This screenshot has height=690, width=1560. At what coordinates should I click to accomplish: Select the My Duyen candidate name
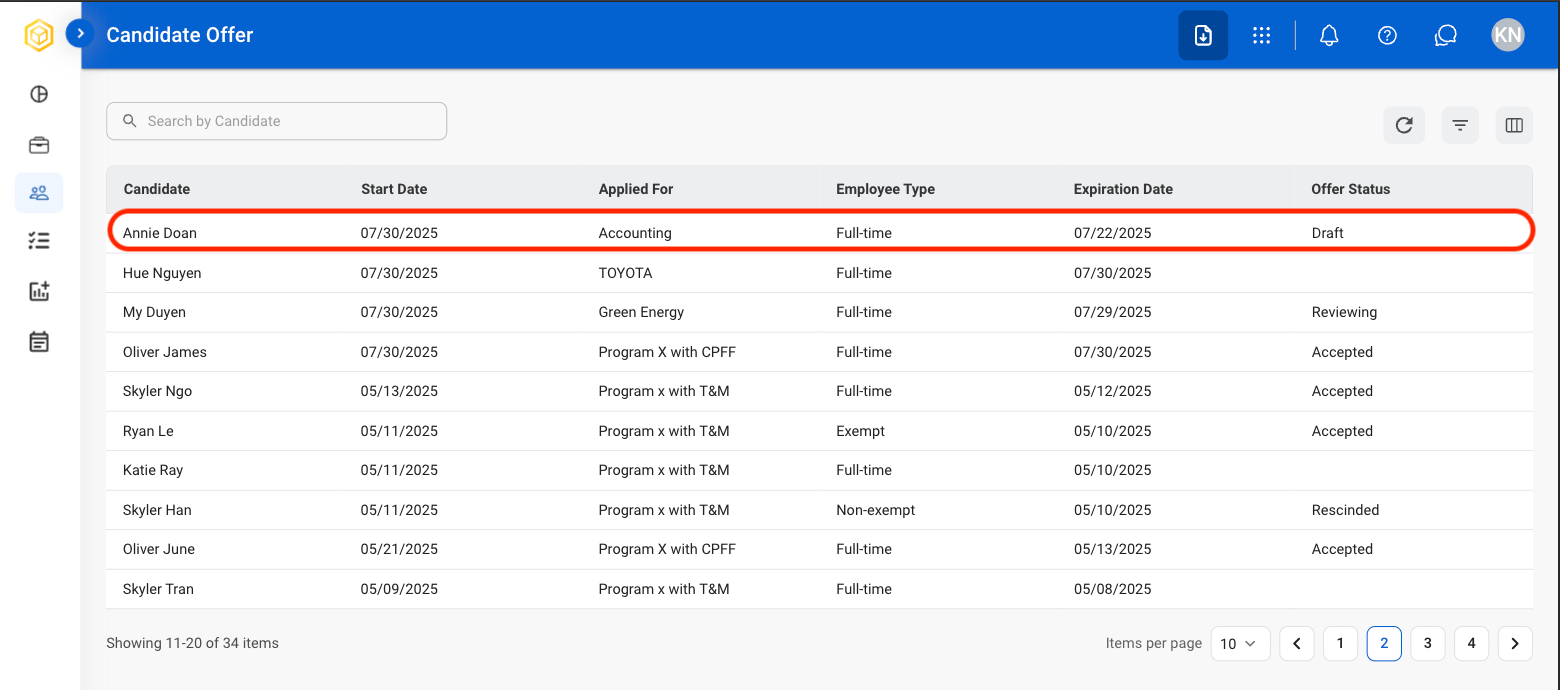[x=154, y=312]
